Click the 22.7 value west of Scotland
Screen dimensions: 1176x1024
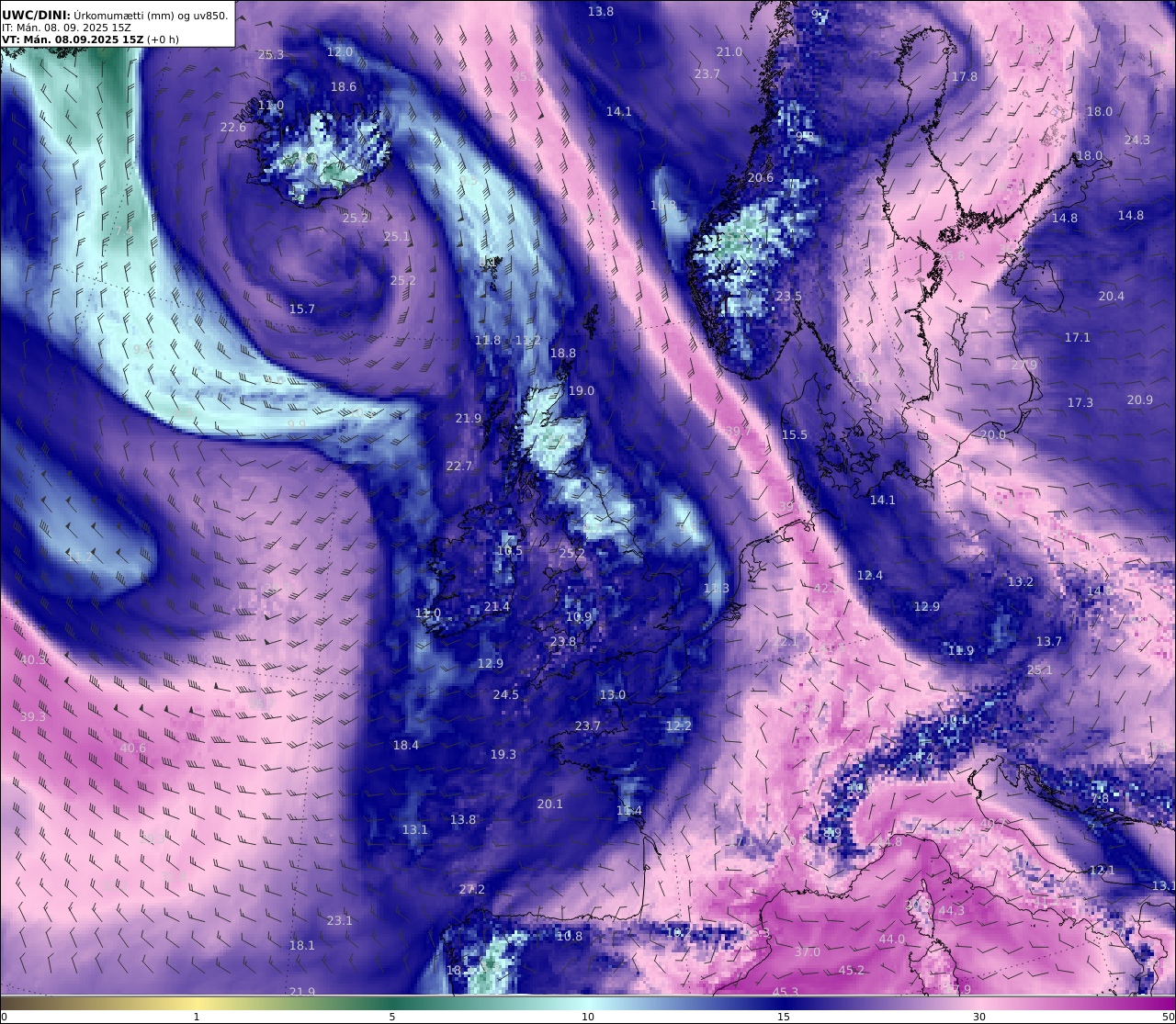click(x=459, y=467)
